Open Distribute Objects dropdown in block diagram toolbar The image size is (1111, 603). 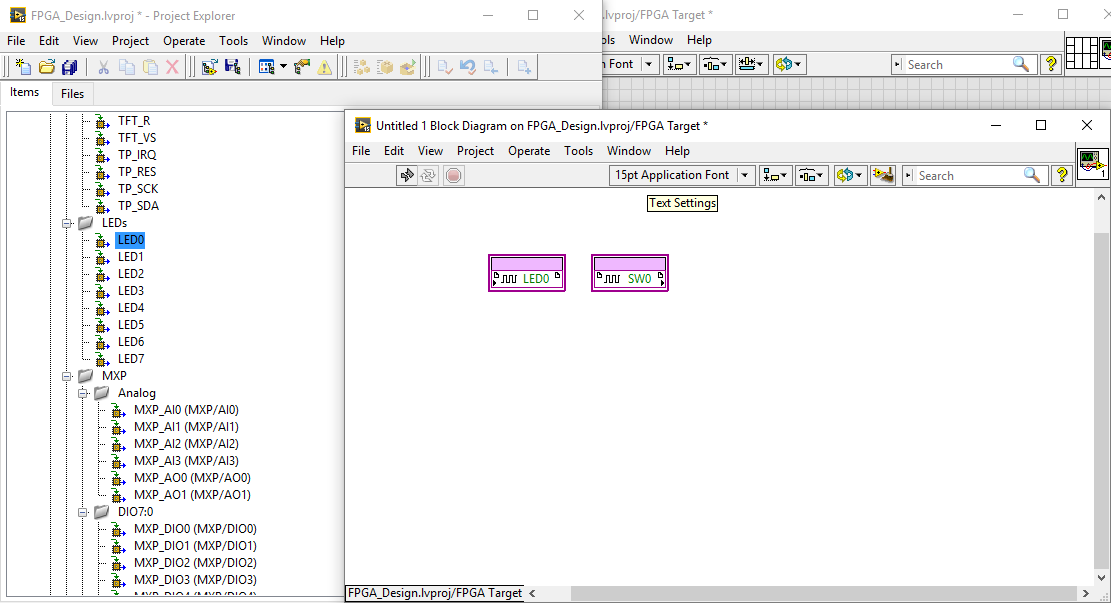tap(811, 175)
